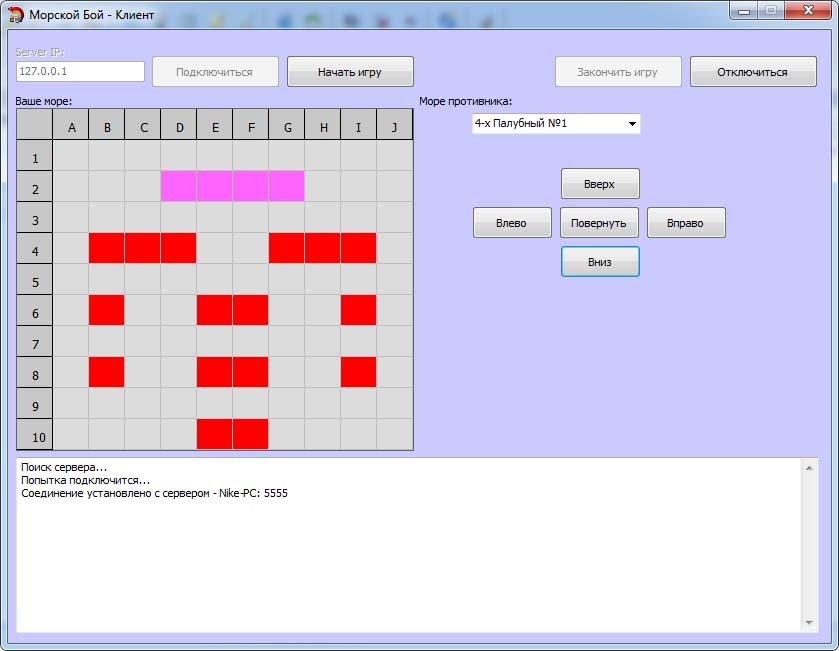Click the Начать игру button

point(350,72)
